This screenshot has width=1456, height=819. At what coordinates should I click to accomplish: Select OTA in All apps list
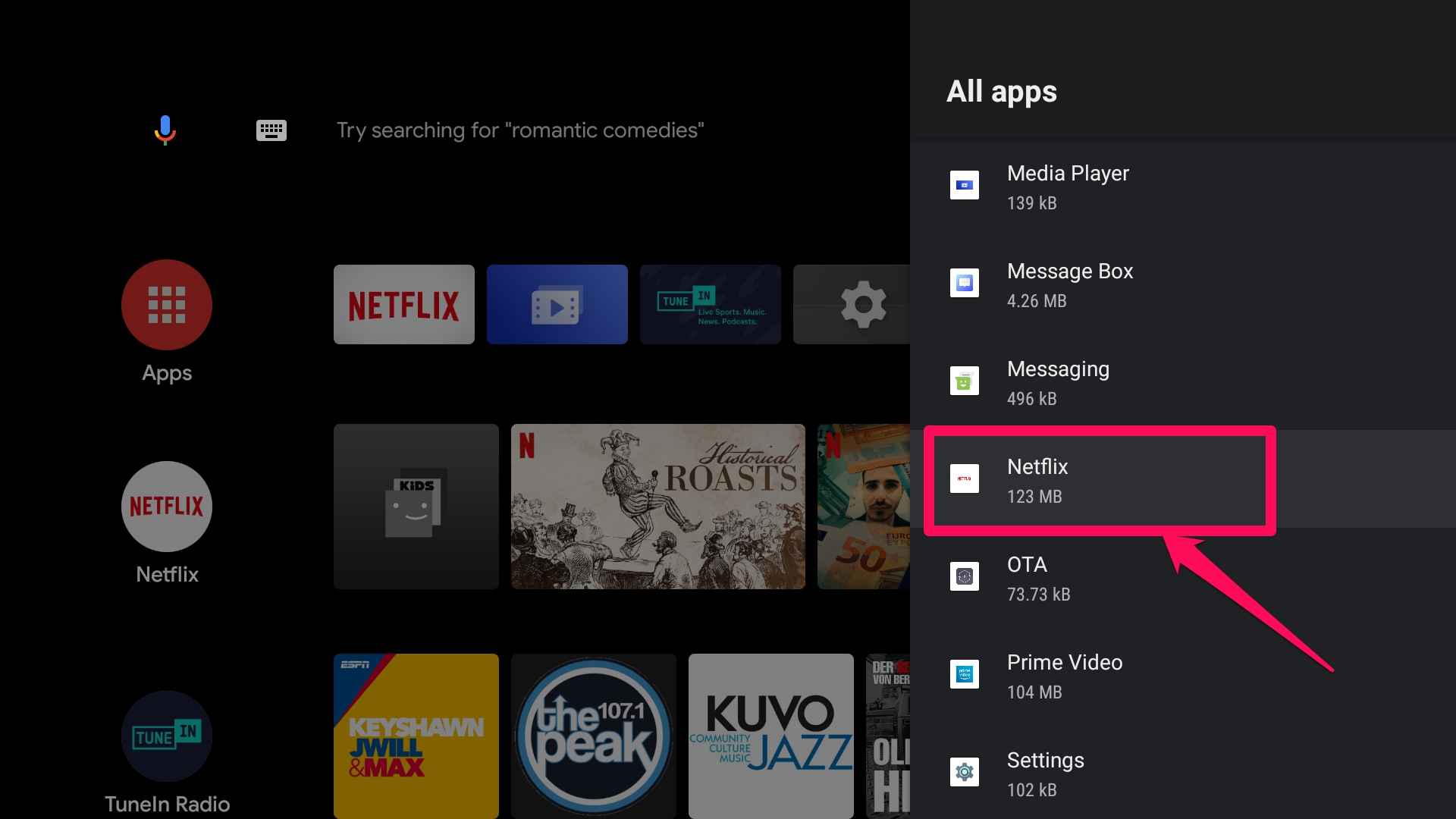[x=1183, y=578]
